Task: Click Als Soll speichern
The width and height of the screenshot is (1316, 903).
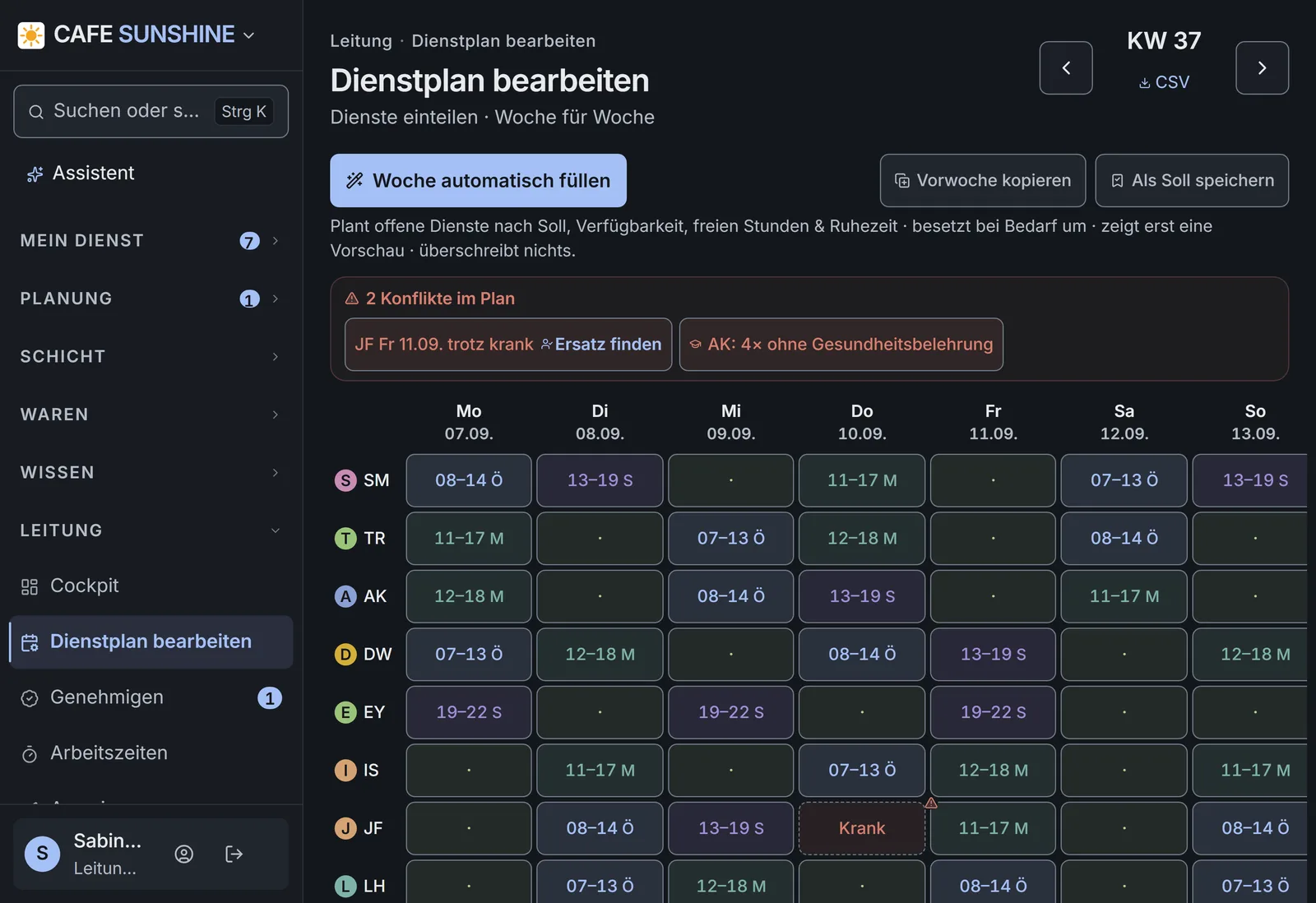Action: (x=1192, y=181)
